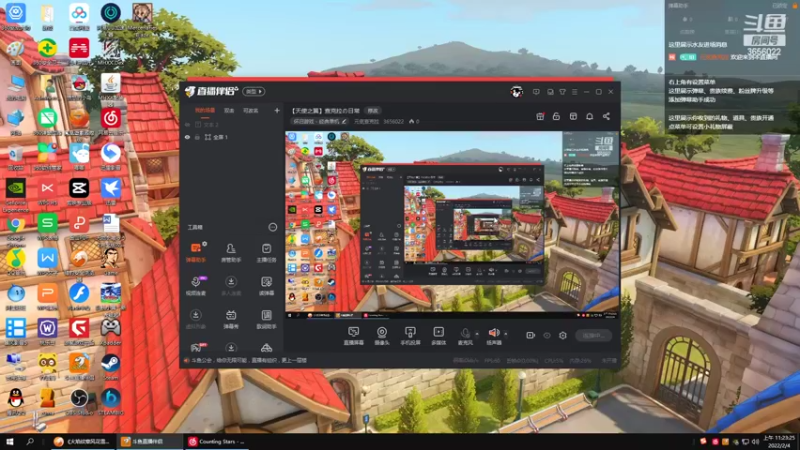Download the 多人连麦 multi-user tool

(x=231, y=286)
